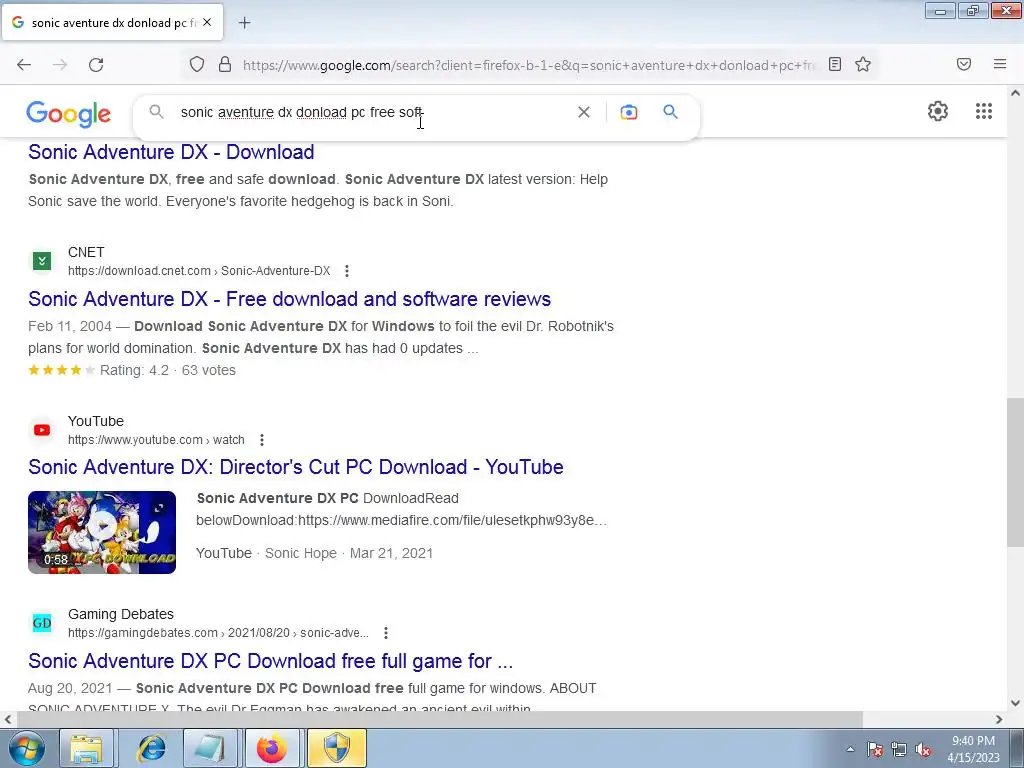Click the CNET site name
The height and width of the screenshot is (768, 1024).
[86, 252]
